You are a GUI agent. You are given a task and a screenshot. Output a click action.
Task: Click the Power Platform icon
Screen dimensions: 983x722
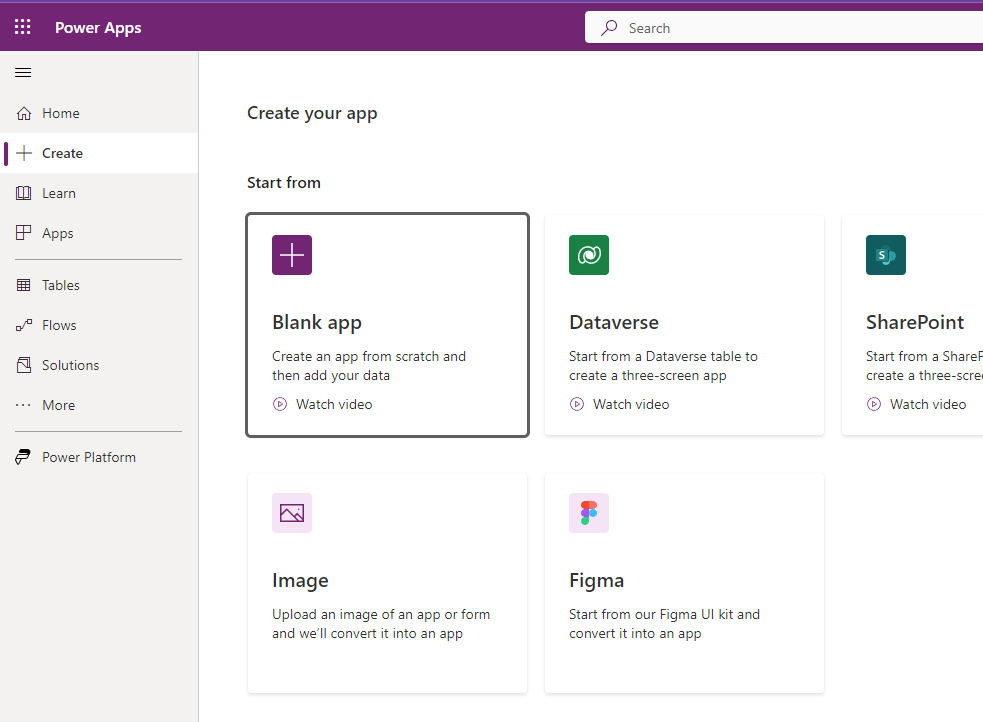pos(23,458)
